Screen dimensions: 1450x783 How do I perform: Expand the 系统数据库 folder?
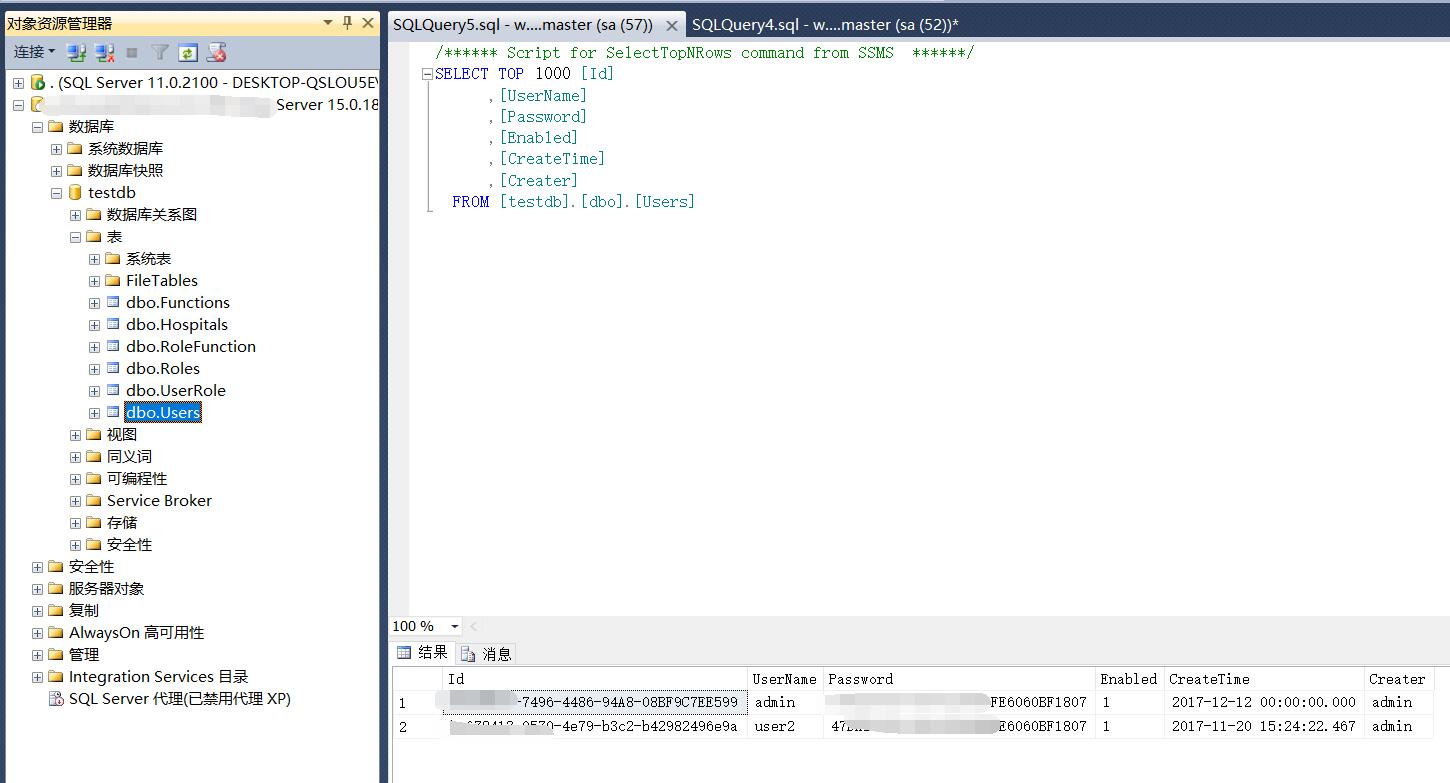(56, 148)
